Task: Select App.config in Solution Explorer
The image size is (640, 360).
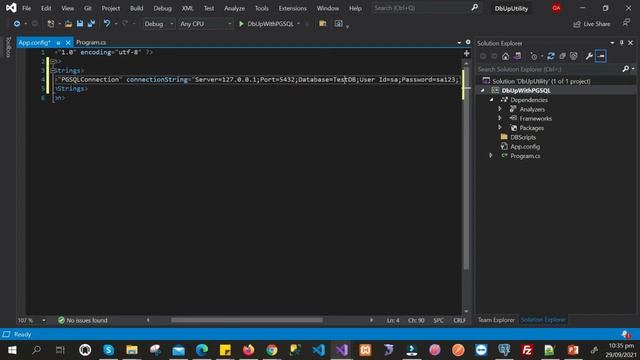Action: coord(525,147)
